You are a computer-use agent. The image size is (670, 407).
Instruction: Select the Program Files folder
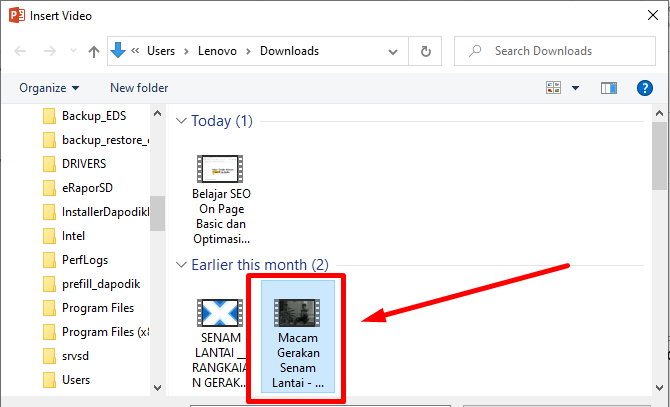click(98, 308)
